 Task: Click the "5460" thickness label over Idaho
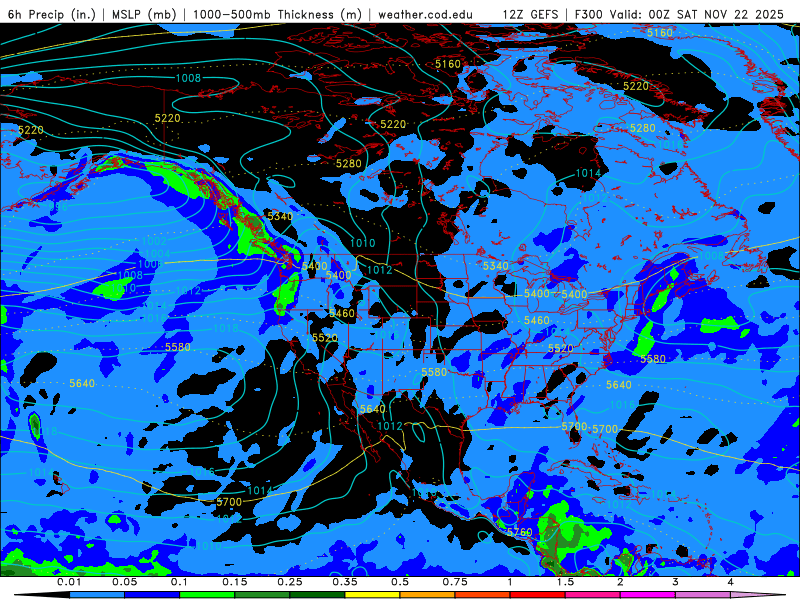(x=342, y=313)
